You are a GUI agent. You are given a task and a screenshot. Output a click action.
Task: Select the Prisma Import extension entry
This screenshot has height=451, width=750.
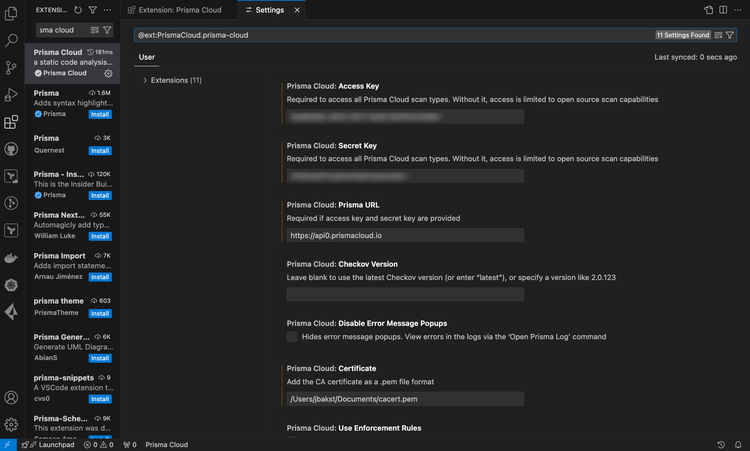coord(72,266)
